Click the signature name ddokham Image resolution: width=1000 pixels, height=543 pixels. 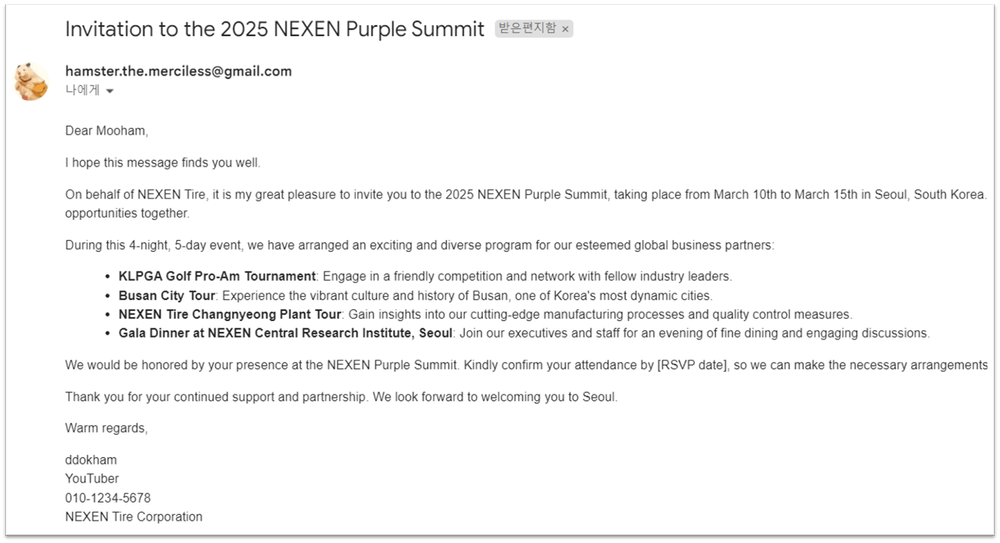(90, 460)
